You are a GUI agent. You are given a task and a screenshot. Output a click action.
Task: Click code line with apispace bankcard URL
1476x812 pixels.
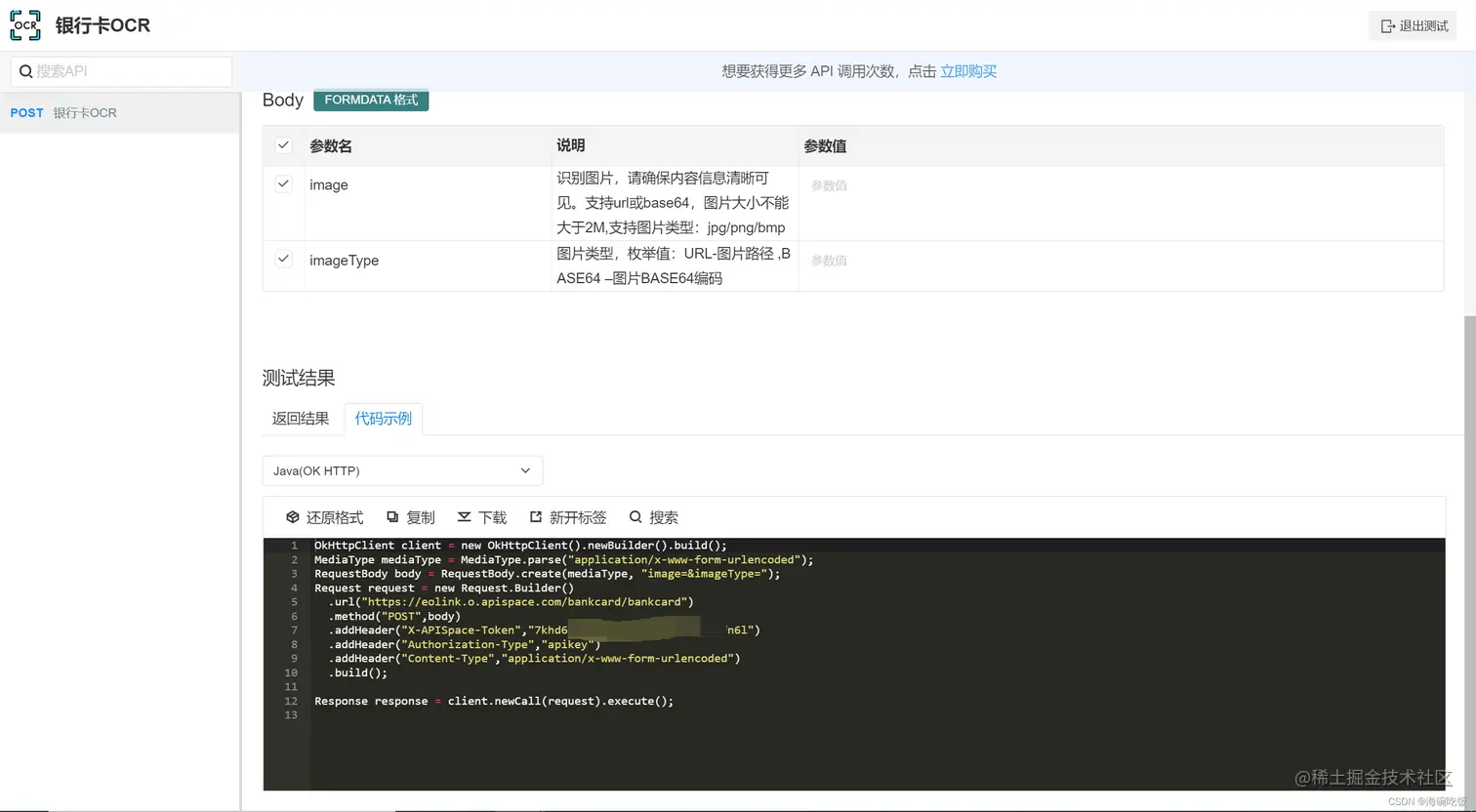(x=511, y=602)
